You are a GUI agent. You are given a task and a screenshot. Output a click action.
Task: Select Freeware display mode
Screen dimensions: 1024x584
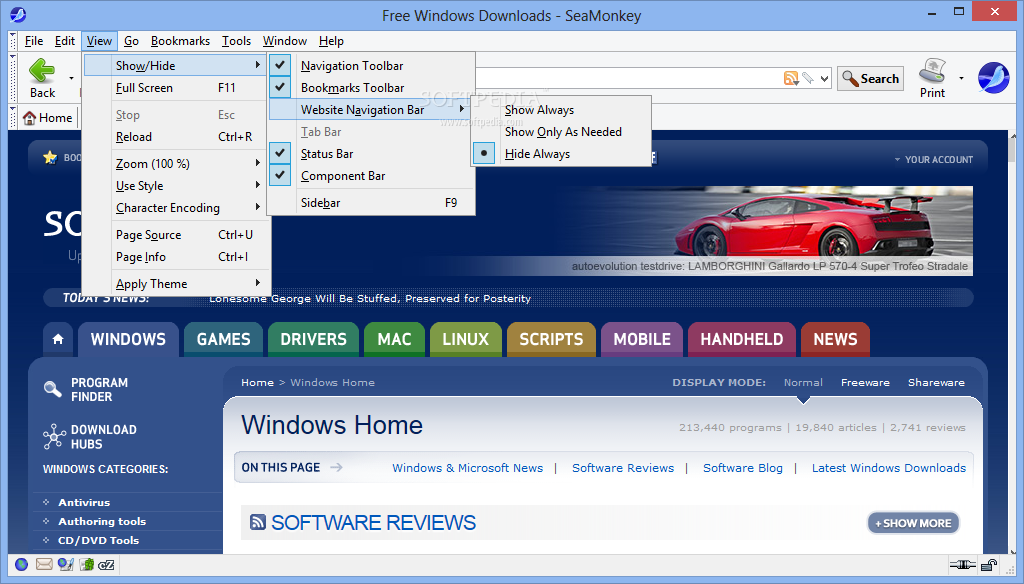point(865,382)
